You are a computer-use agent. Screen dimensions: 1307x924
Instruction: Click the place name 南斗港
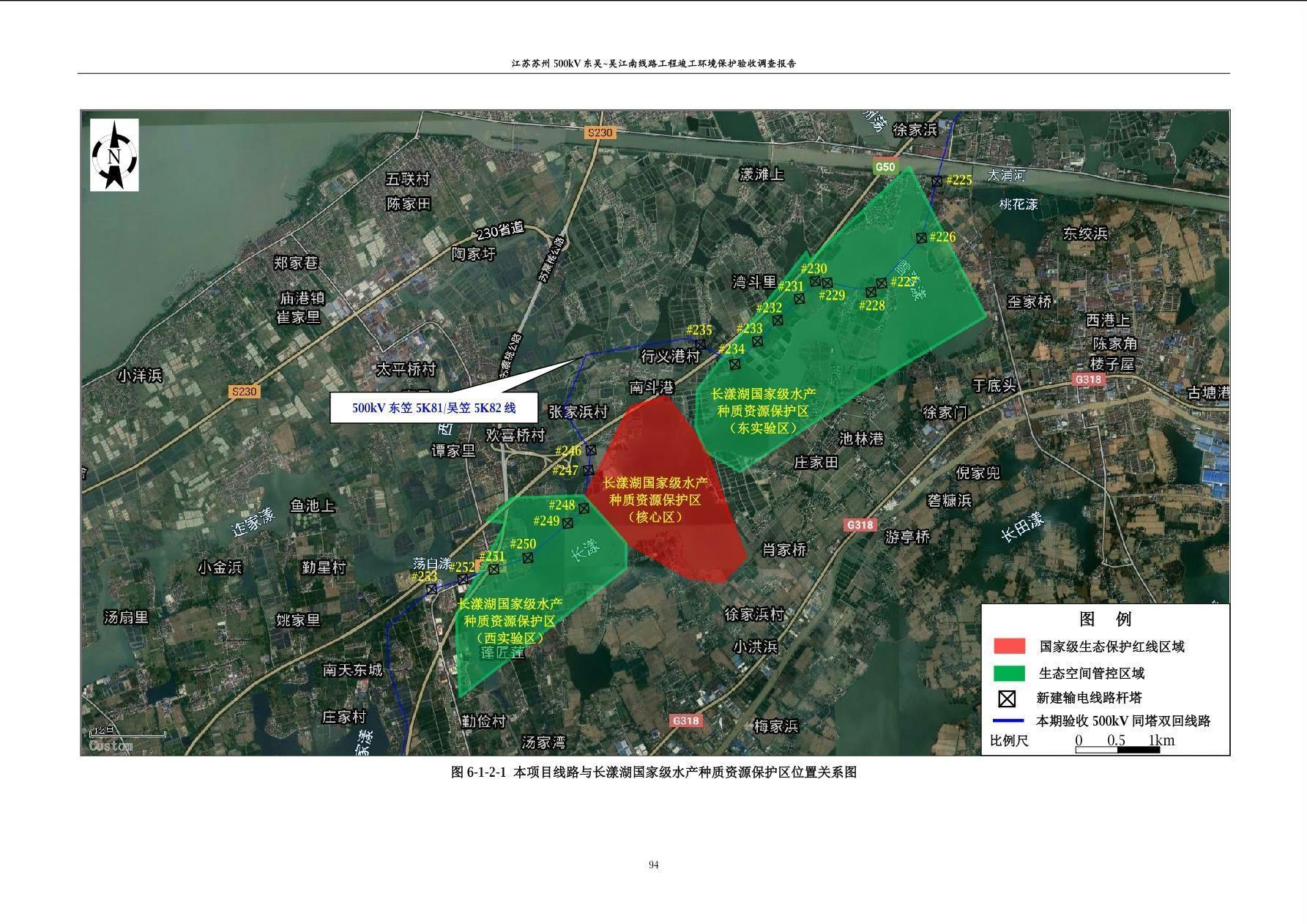pos(652,387)
